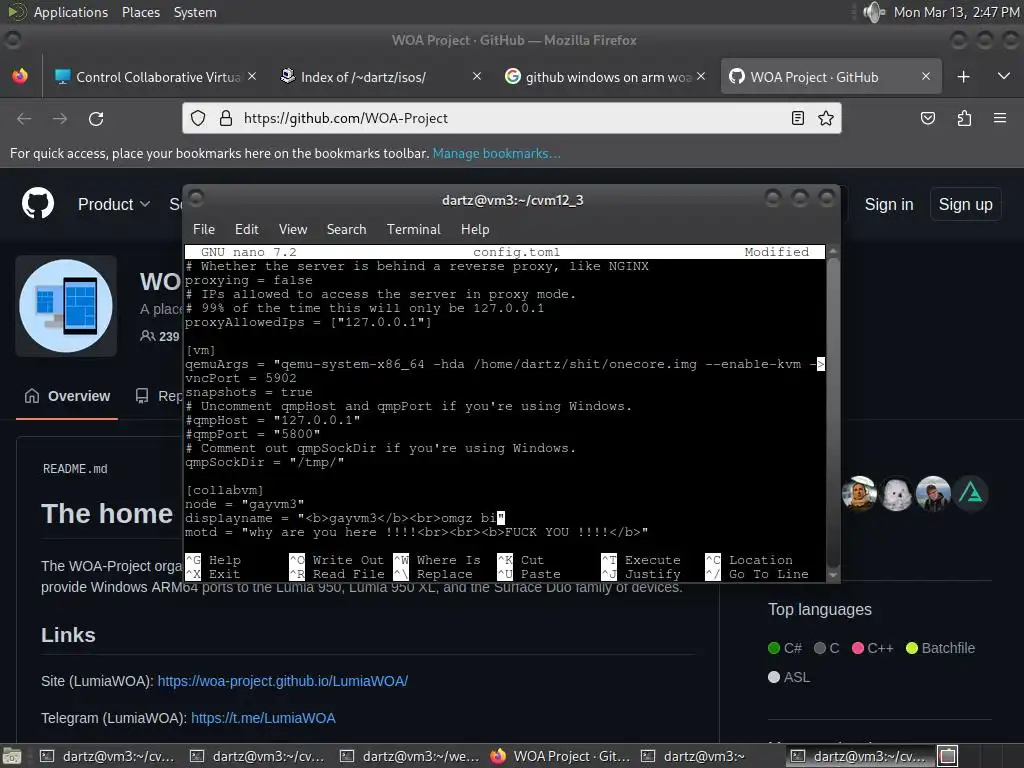
Task: Click show desktop icon in bottom panel
Action: pos(12,756)
